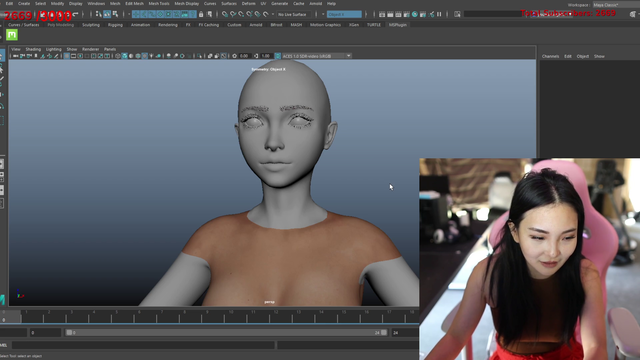640x360 pixels.
Task: Click the lock selection padlock icon
Action: (201, 14)
